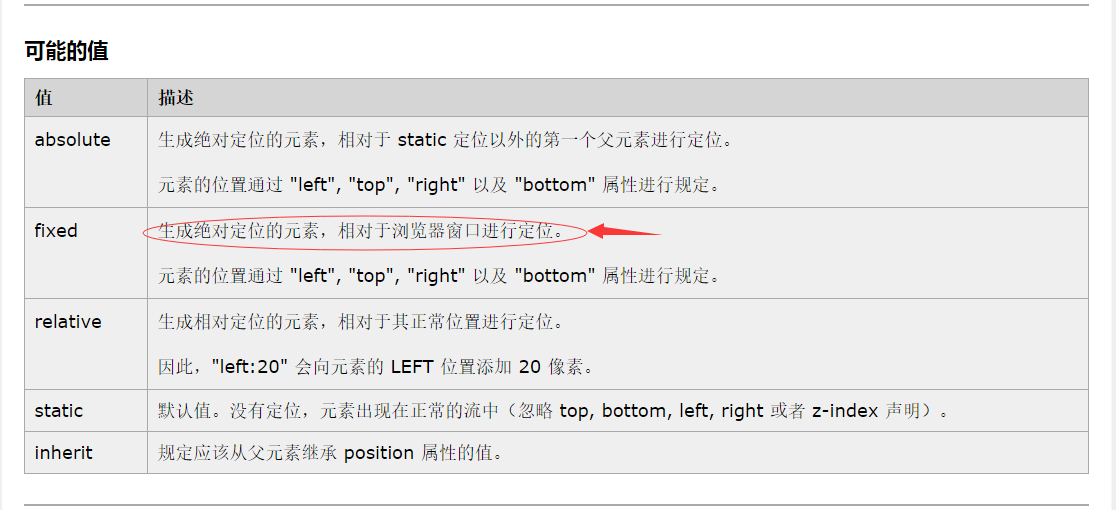Select the "static" value cell
1116x510 pixels.
[x=59, y=411]
